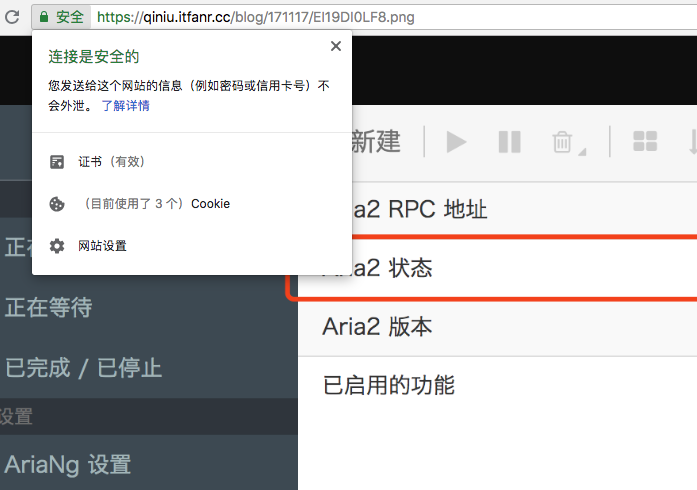This screenshot has width=697, height=490.
Task: View 证书 (有效) certificate details
Action: coord(112,162)
